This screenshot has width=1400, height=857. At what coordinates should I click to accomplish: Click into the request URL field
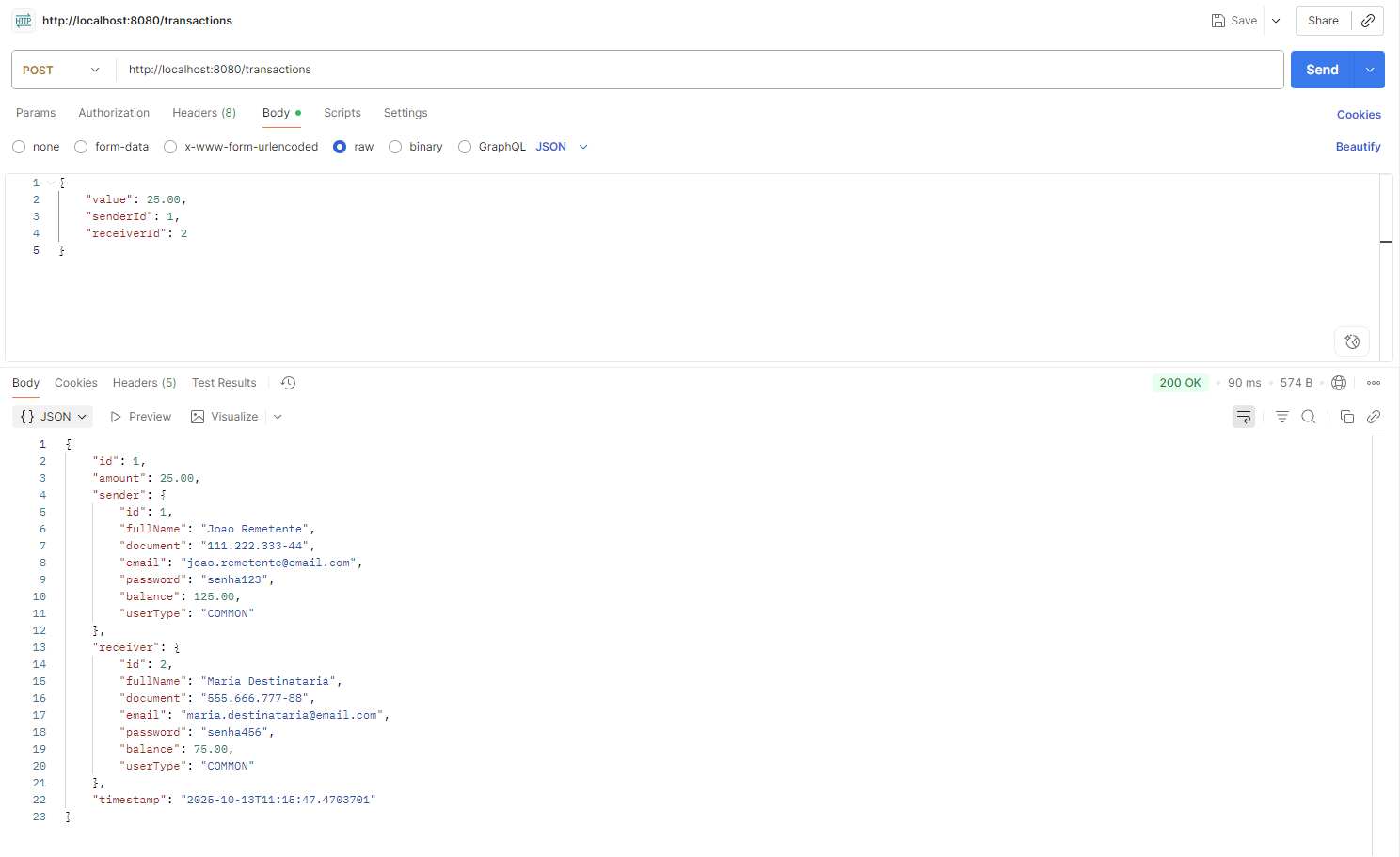pyautogui.click(x=696, y=70)
